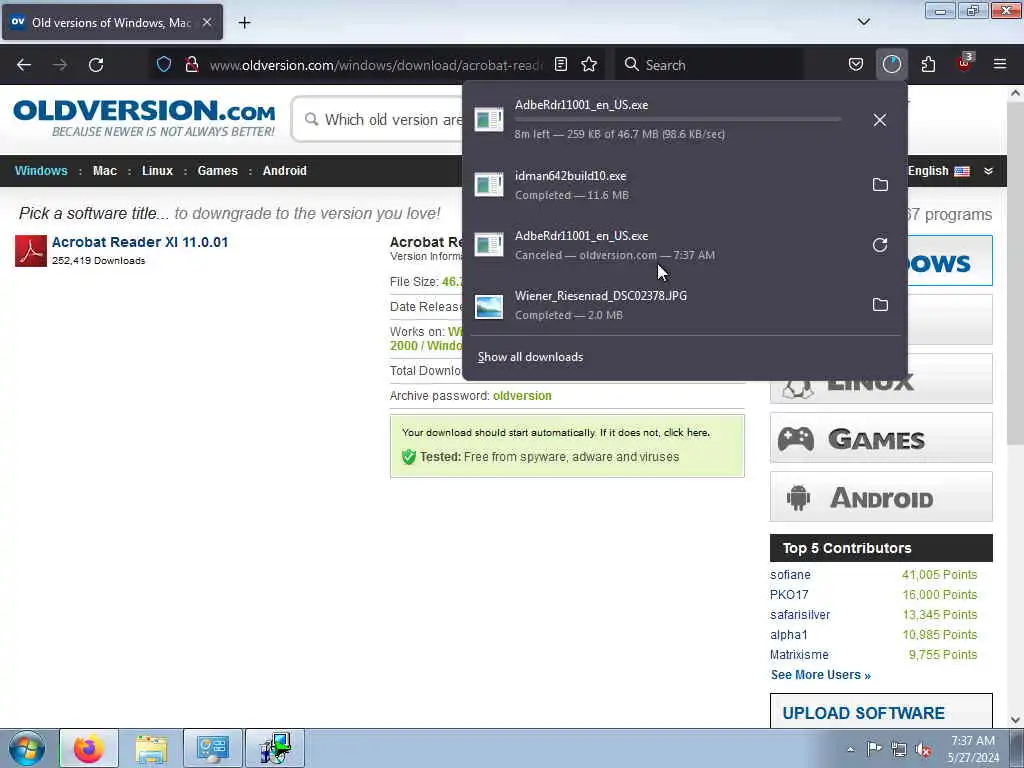The image size is (1024, 768).
Task: Open the Firefox hamburger menu
Action: pyautogui.click(x=1000, y=64)
